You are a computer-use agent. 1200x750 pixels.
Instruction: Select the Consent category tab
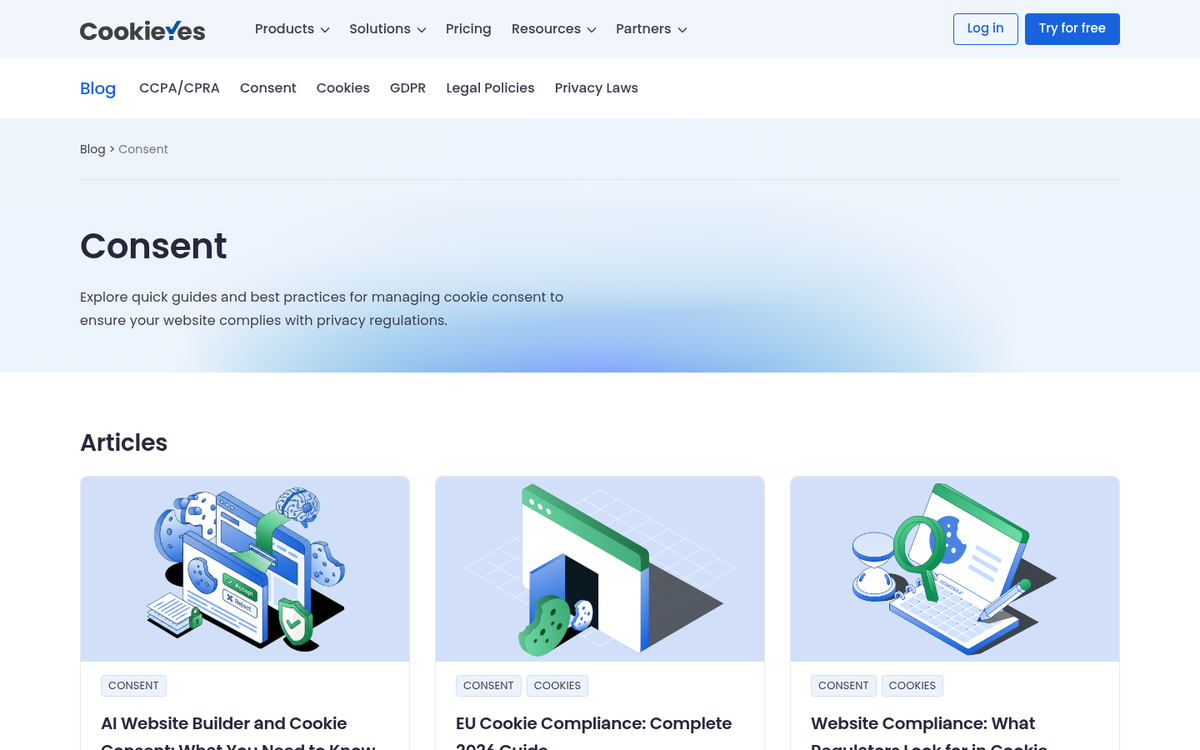coord(268,88)
